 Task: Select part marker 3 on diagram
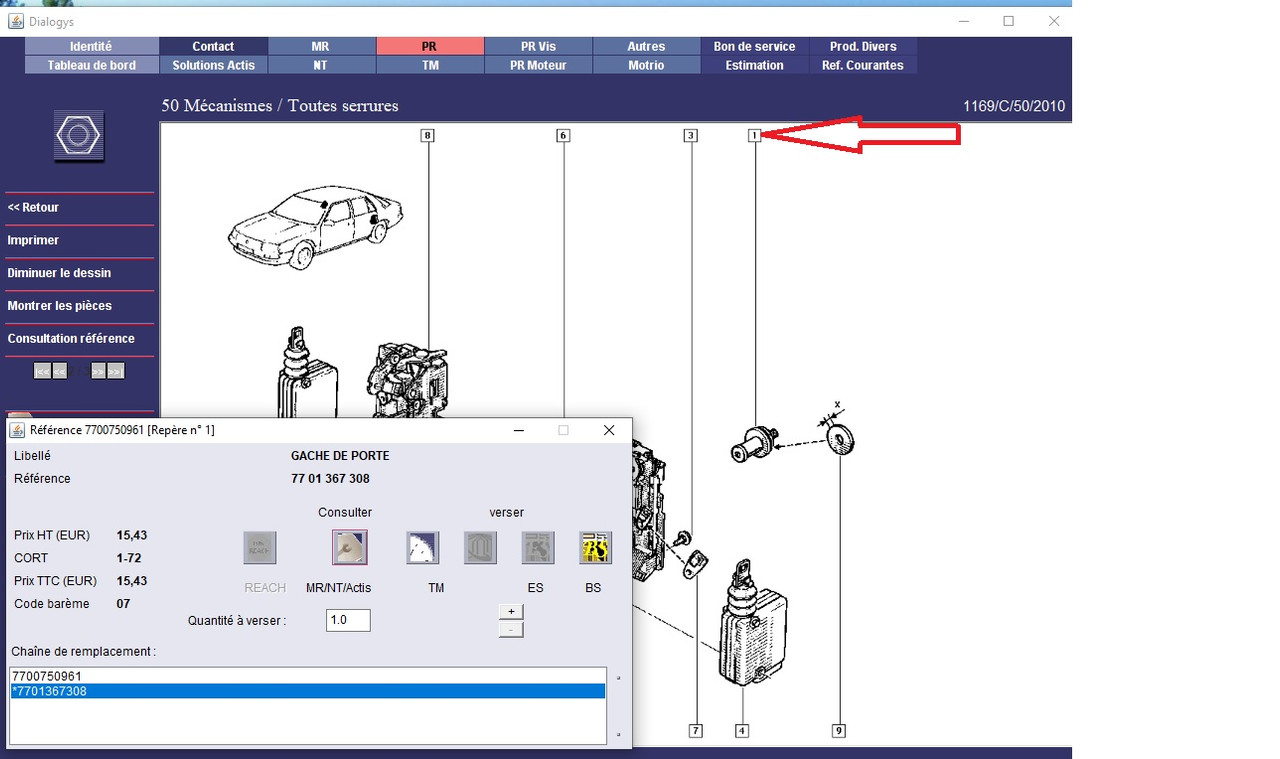click(x=690, y=135)
